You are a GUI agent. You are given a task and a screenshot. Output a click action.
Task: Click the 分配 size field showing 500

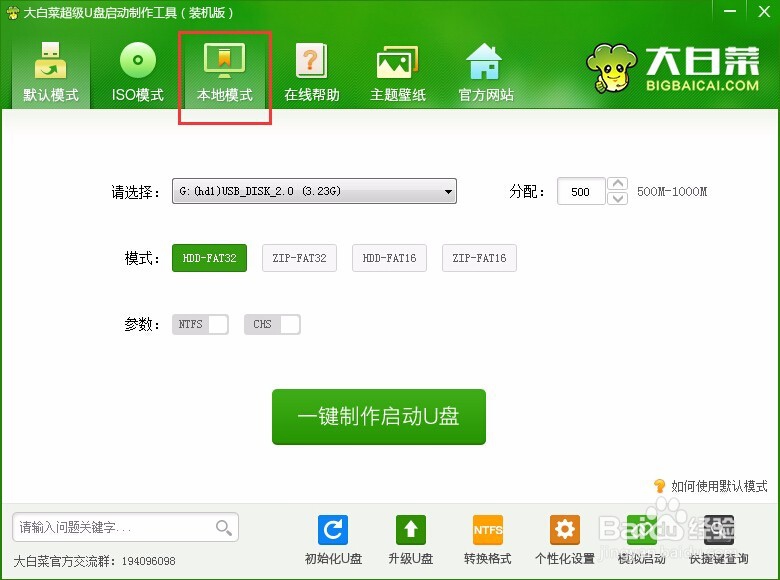pos(581,192)
